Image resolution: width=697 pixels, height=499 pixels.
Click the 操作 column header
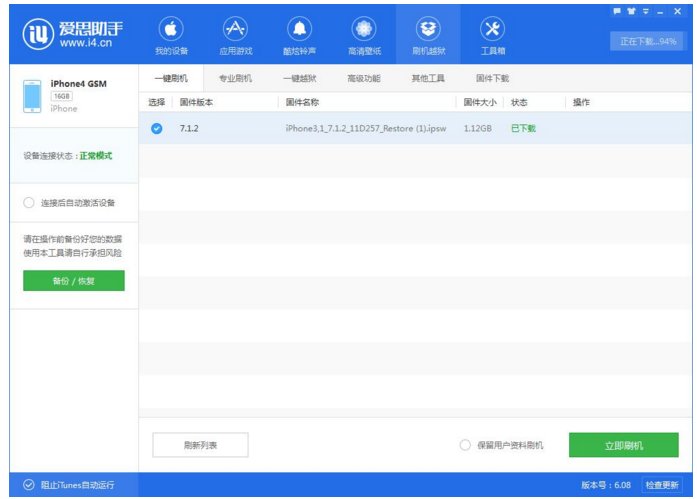coord(581,102)
